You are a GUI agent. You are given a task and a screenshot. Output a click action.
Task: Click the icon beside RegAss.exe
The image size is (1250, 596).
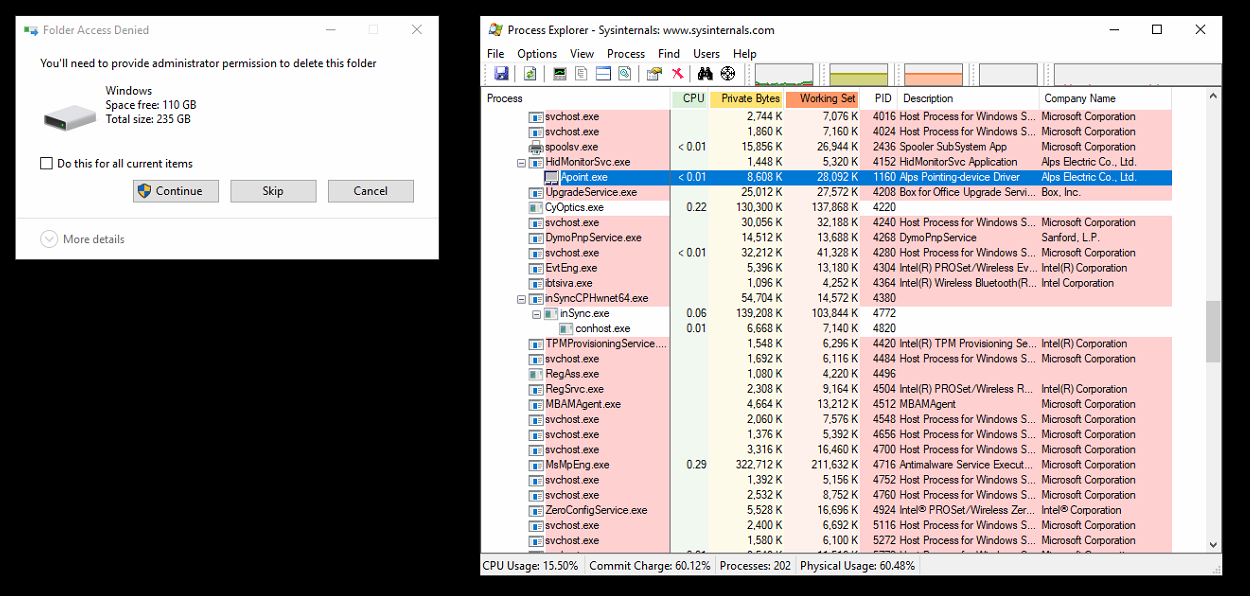[x=536, y=374]
